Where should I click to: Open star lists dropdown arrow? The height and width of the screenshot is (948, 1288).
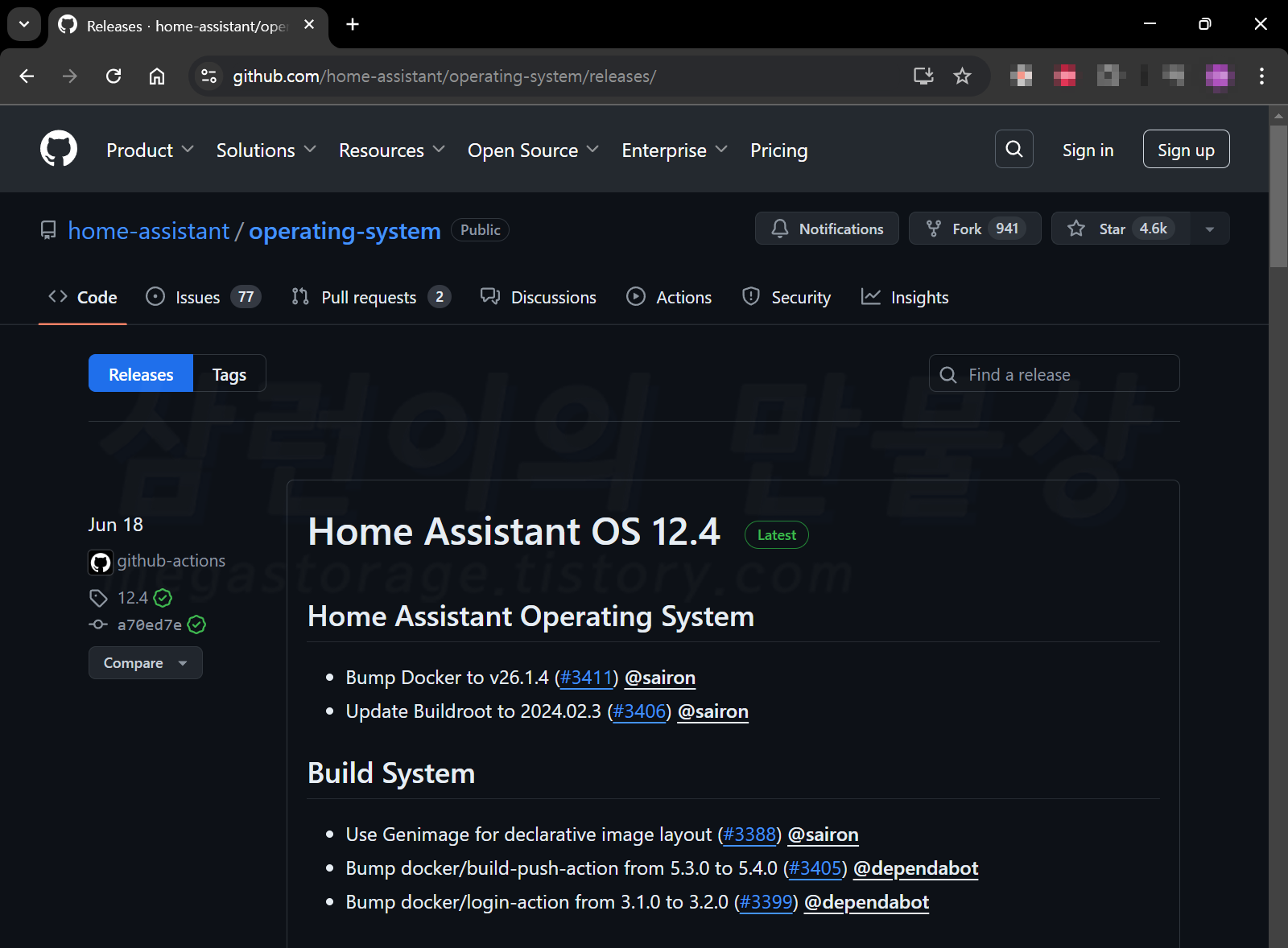(1210, 229)
